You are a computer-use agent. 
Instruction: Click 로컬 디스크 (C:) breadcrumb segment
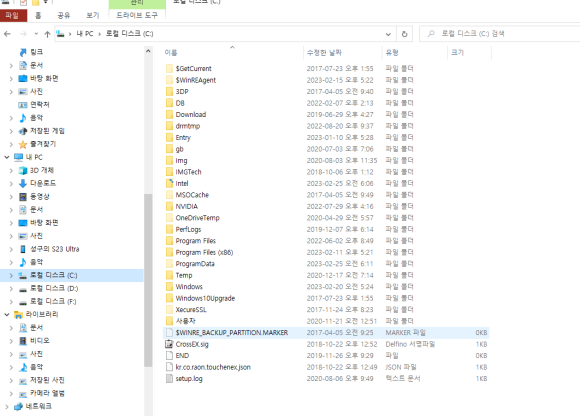pos(129,34)
